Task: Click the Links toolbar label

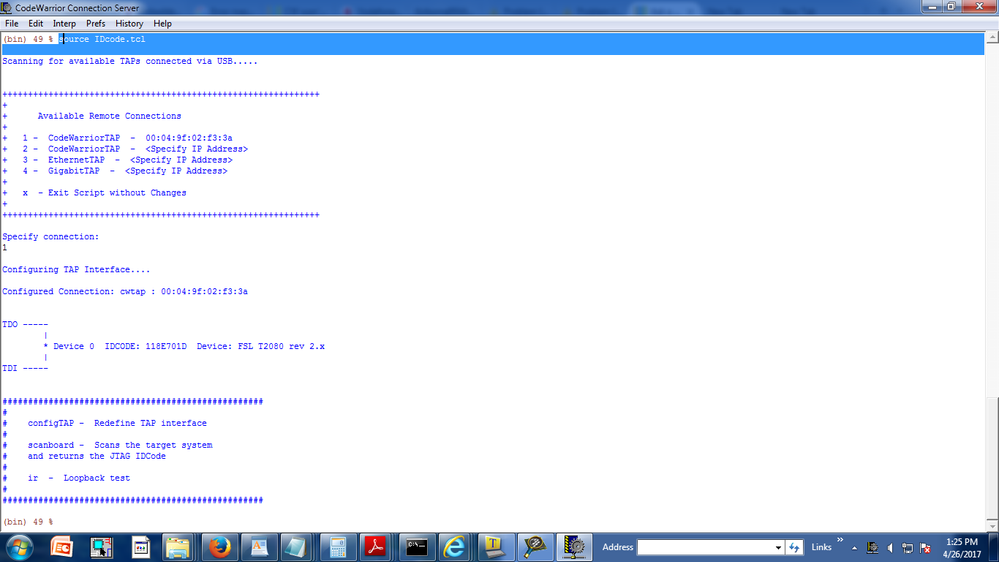Action: [x=821, y=547]
